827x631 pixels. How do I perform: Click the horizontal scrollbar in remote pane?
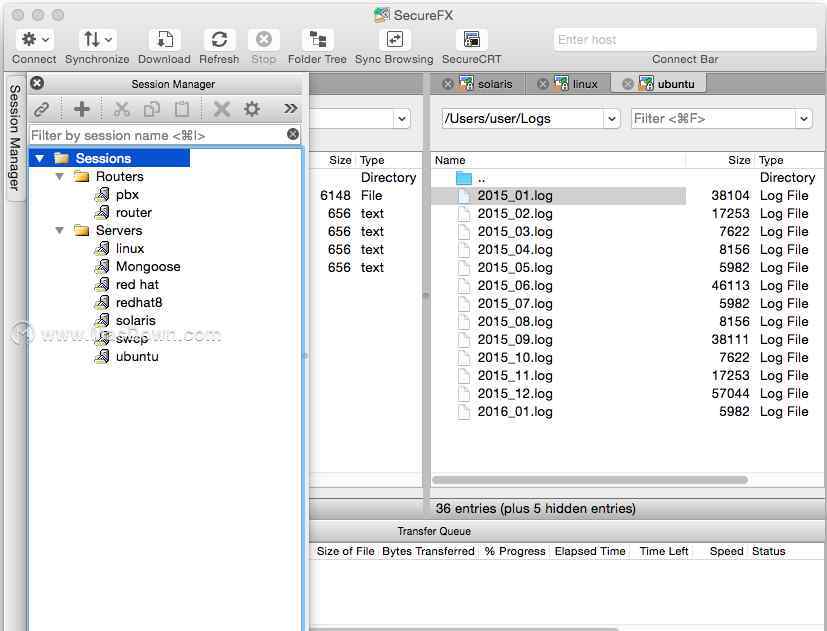[x=590, y=480]
